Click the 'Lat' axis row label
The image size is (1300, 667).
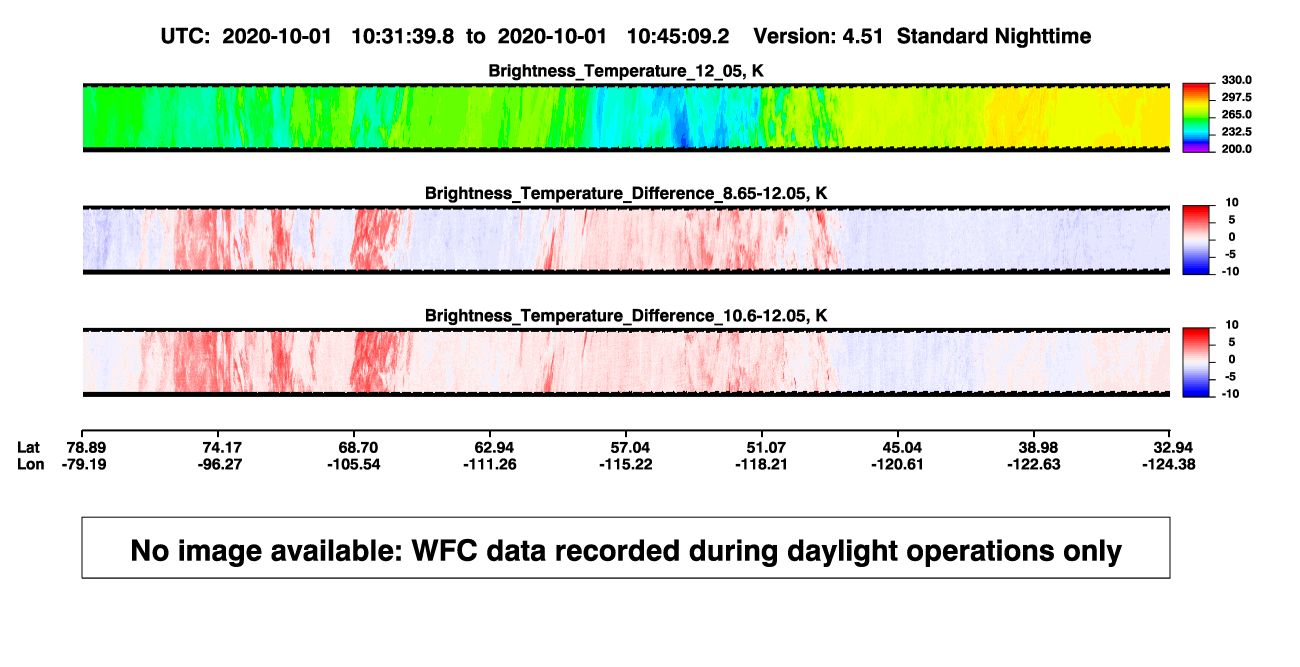coord(29,446)
